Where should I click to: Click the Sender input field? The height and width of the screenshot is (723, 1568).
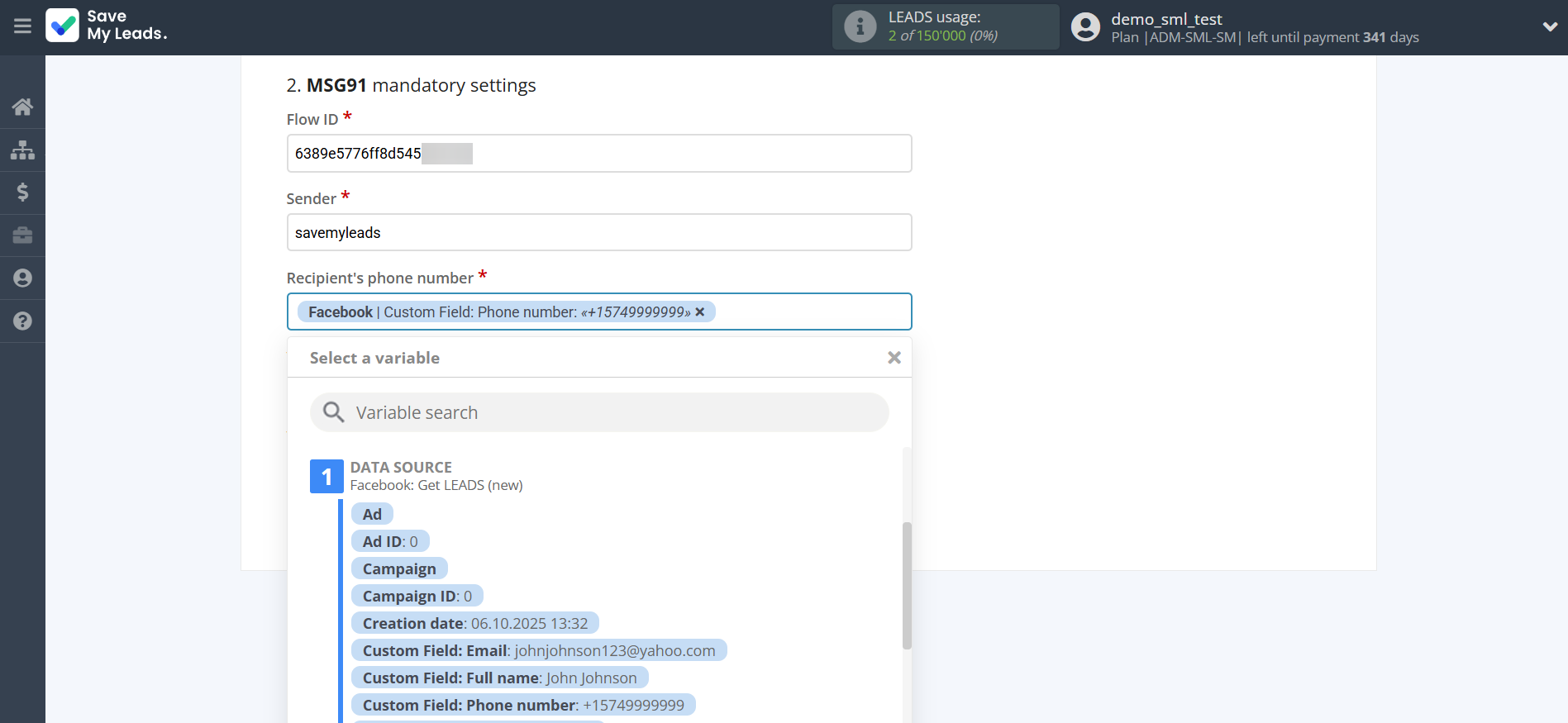(598, 233)
